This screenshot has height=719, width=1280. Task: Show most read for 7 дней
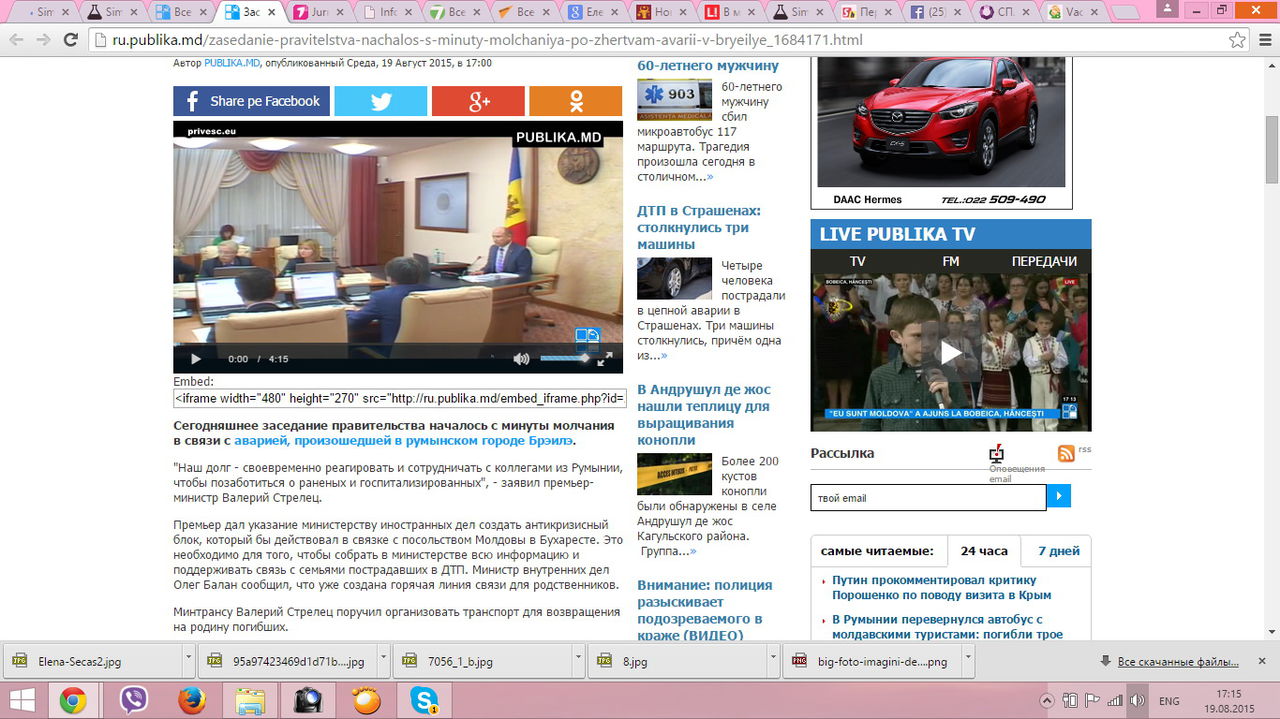[1058, 551]
